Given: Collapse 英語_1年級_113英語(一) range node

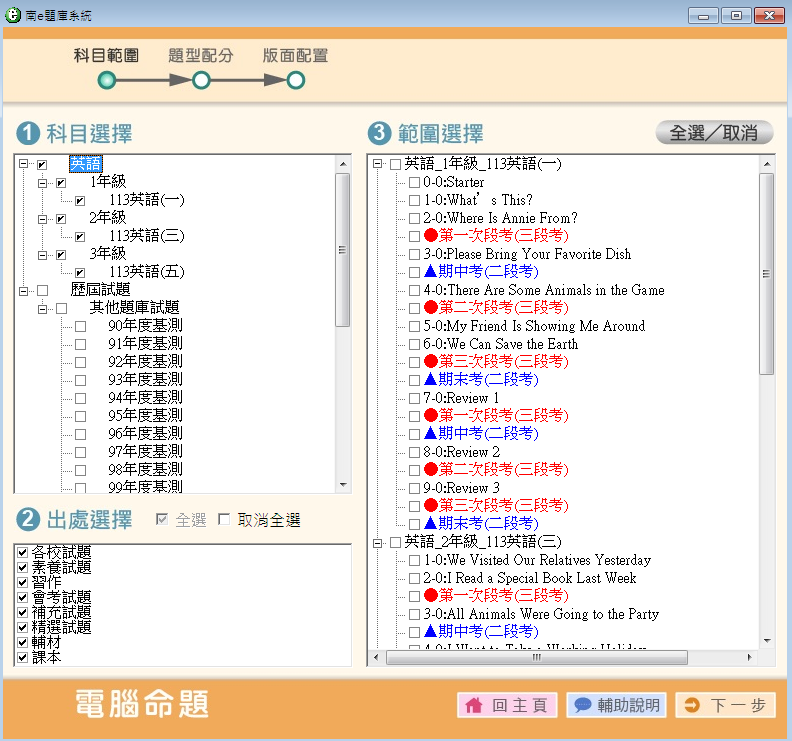Looking at the screenshot, I should point(378,164).
